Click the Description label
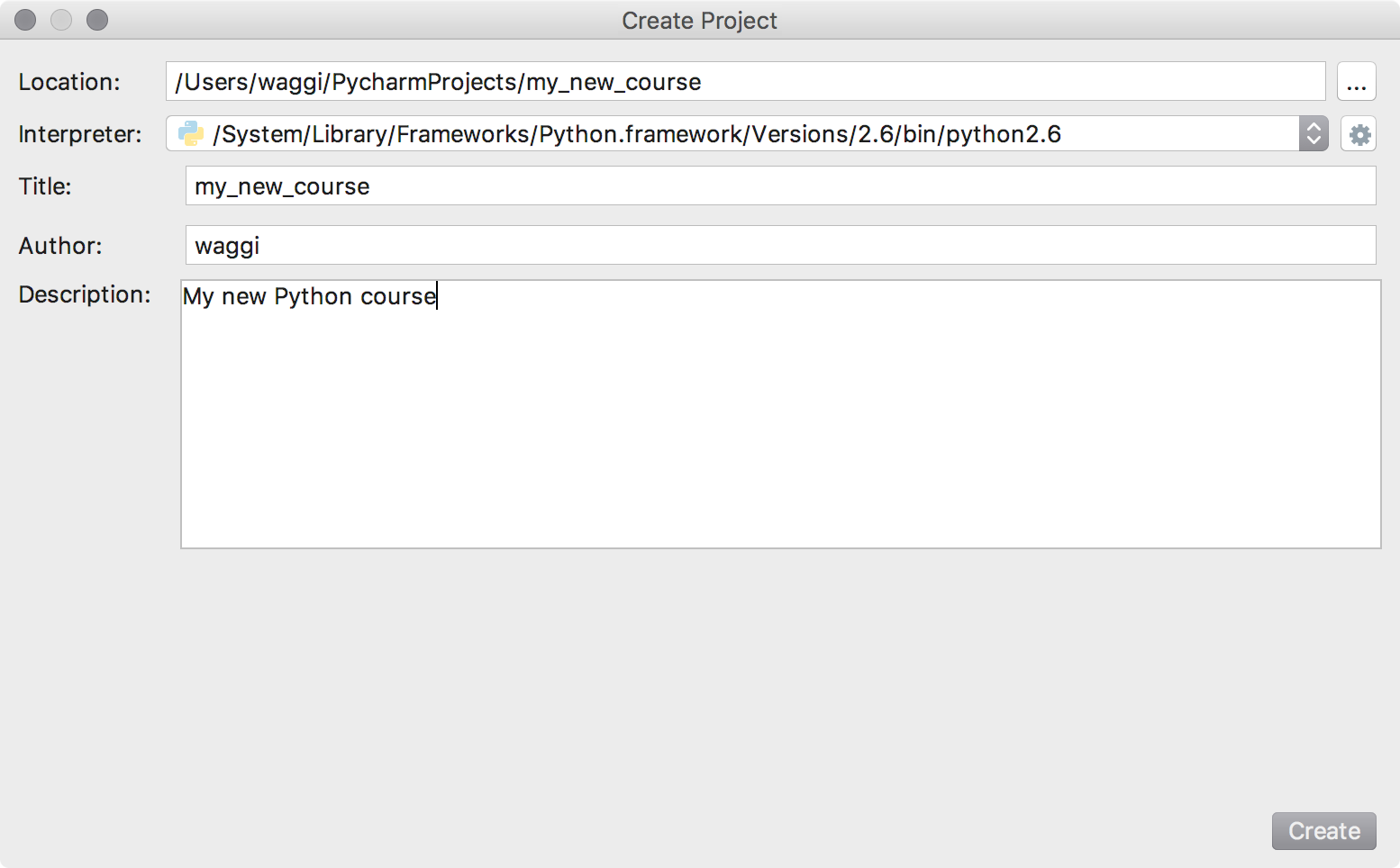Screen dimensions: 1400x868 click(85, 294)
